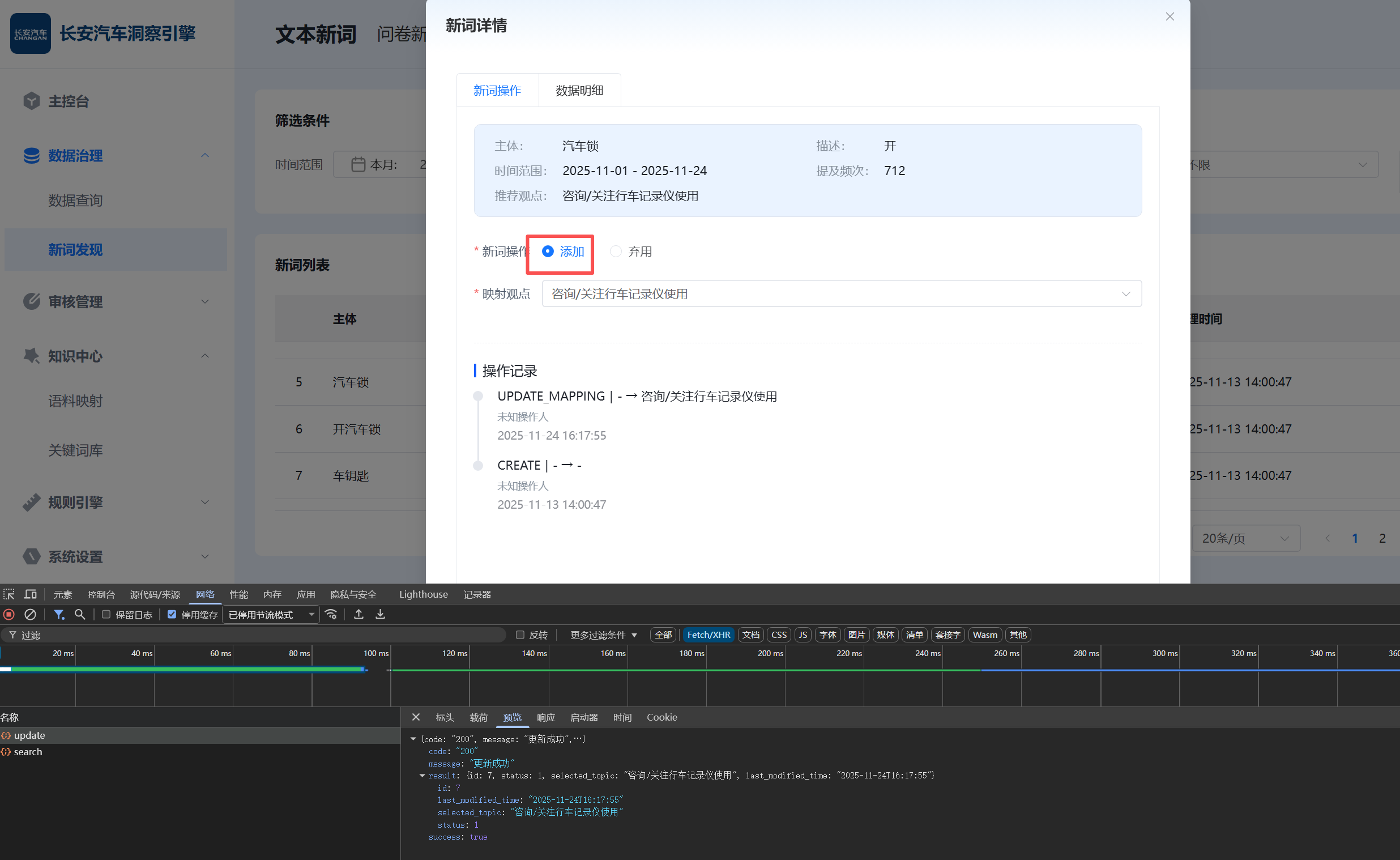The height and width of the screenshot is (860, 1400).
Task: Click the Fetch/XHR filter button
Action: [708, 635]
